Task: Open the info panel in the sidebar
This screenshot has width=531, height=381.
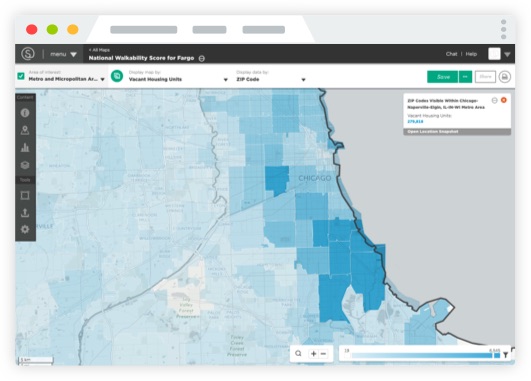Action: click(x=25, y=113)
